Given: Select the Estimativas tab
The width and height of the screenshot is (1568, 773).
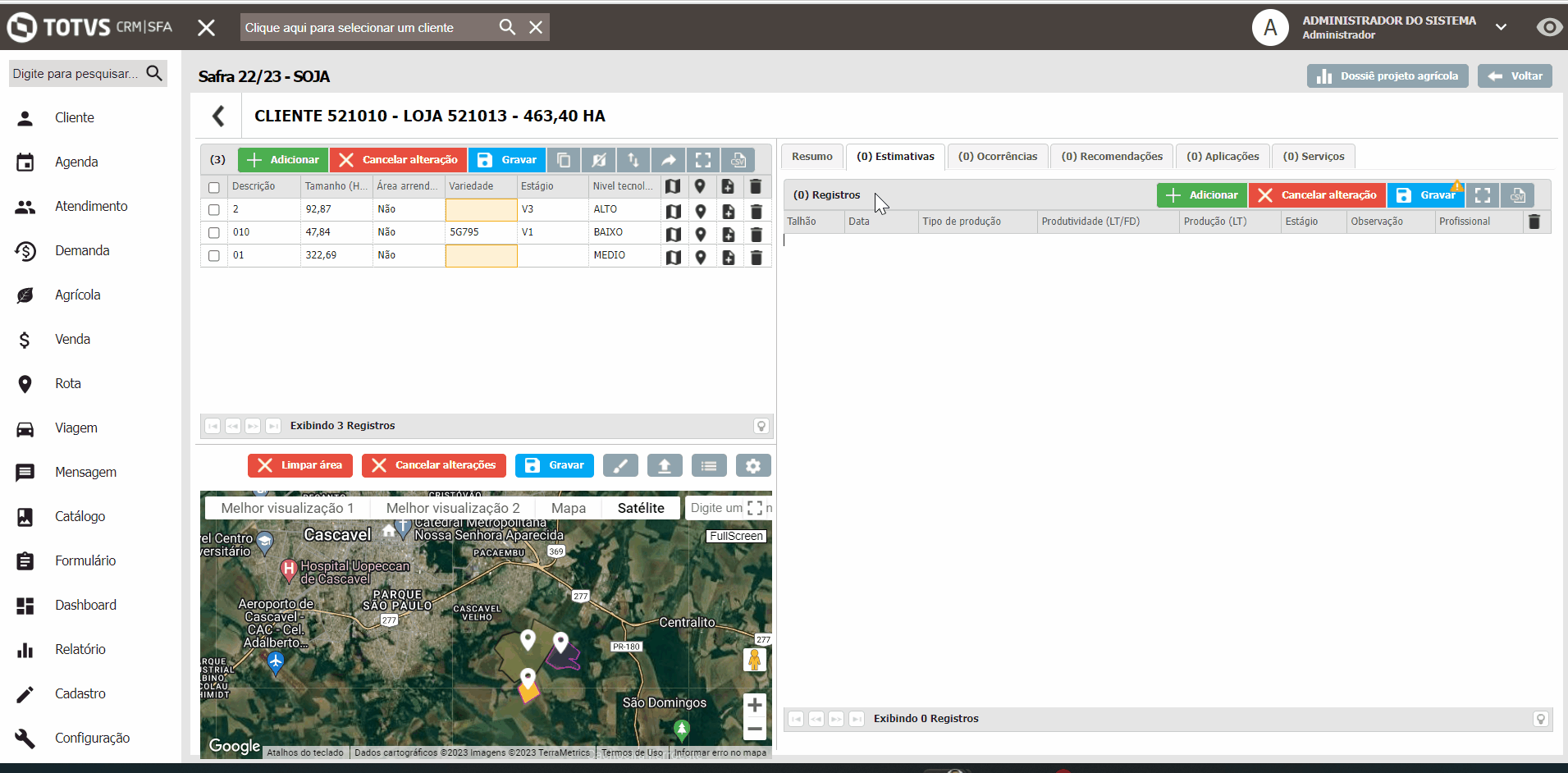Looking at the screenshot, I should click(x=895, y=157).
